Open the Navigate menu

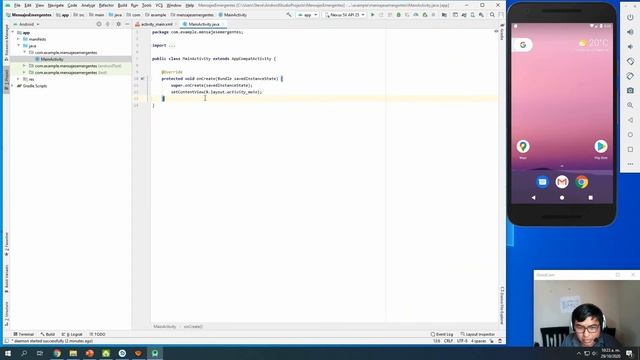(56, 5)
